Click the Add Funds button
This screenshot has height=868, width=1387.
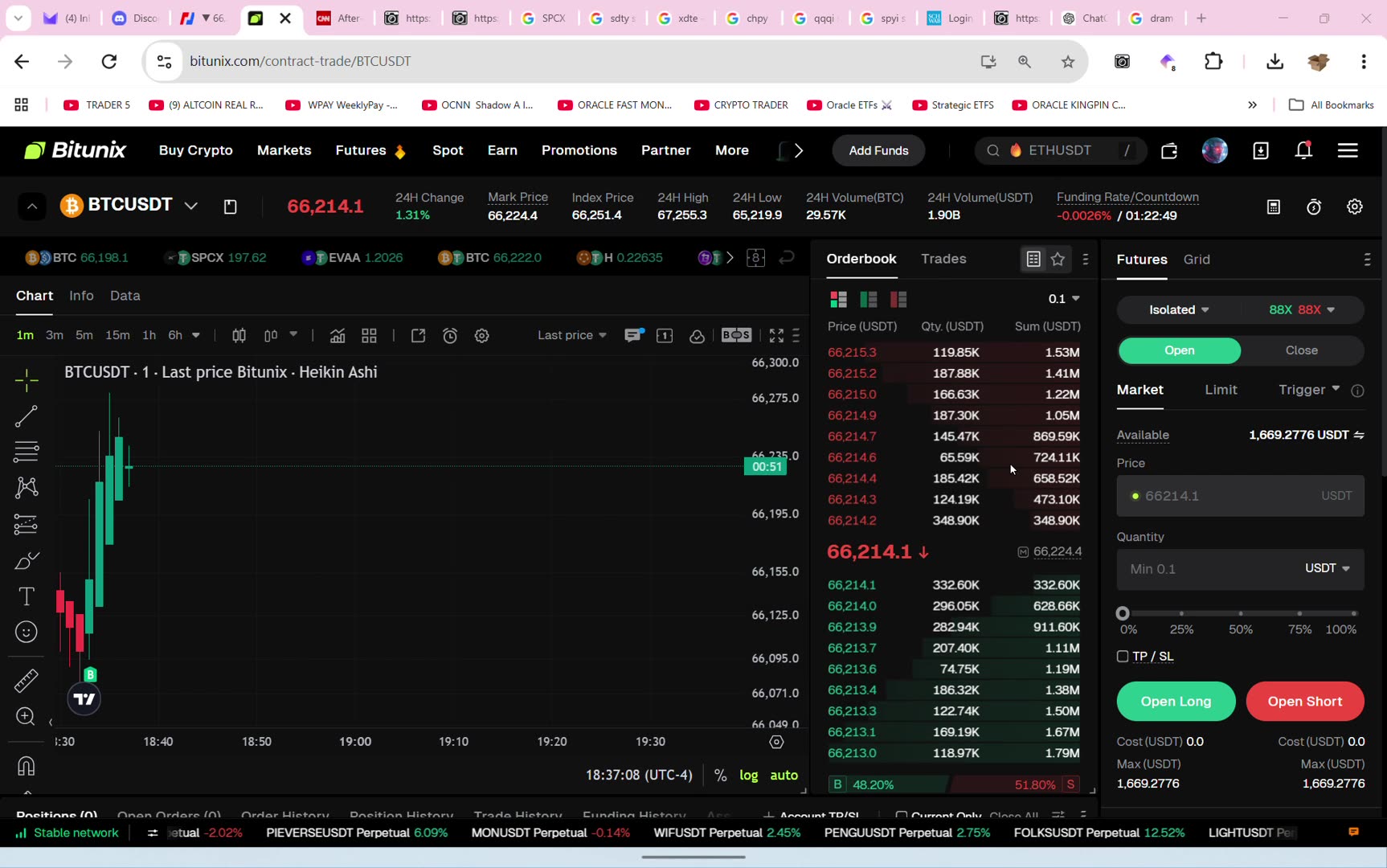coord(878,150)
